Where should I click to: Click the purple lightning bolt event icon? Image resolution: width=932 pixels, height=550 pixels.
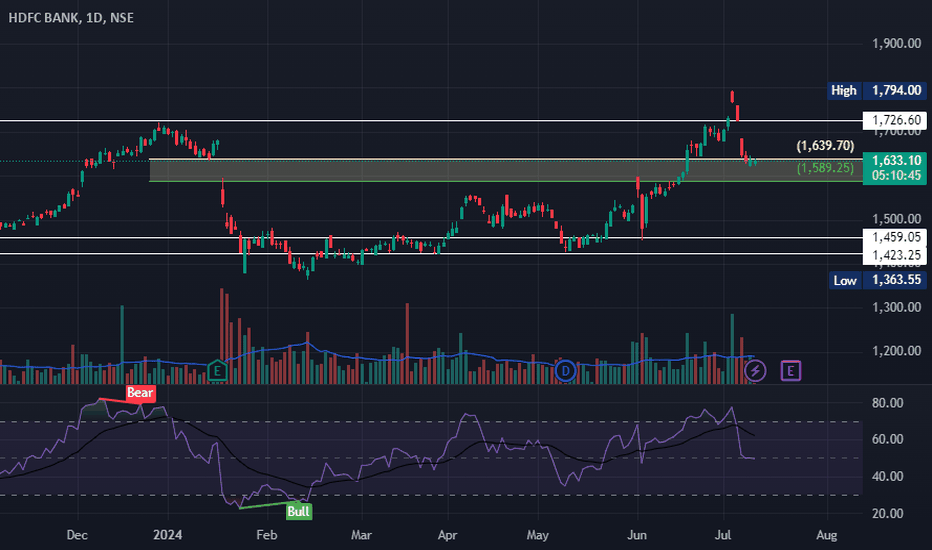755,371
